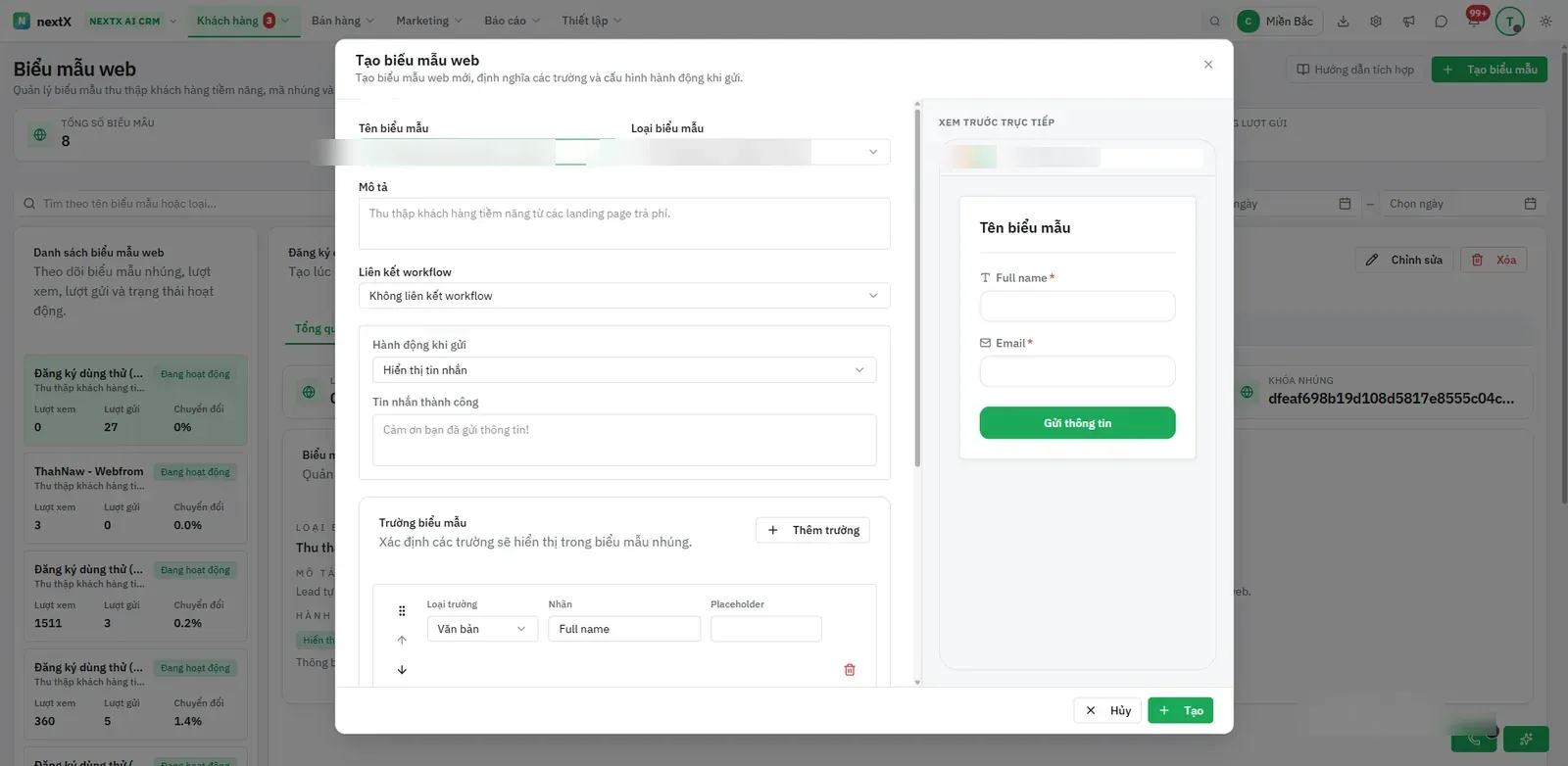Open the Bán hàng menu
The height and width of the screenshot is (766, 1568).
[343, 21]
